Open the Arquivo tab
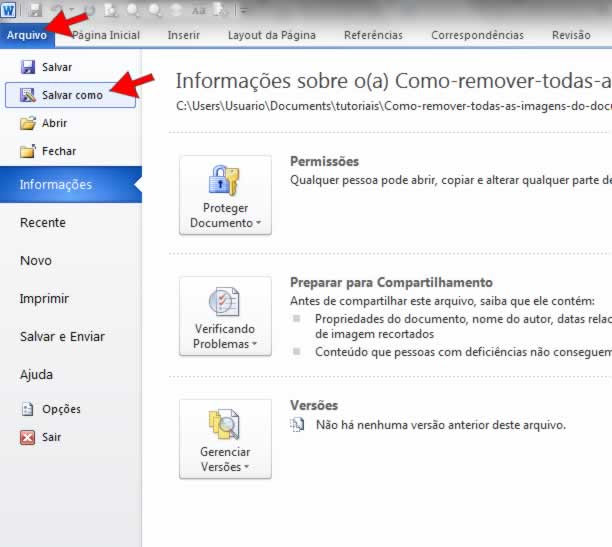The width and height of the screenshot is (612, 547). [x=27, y=35]
